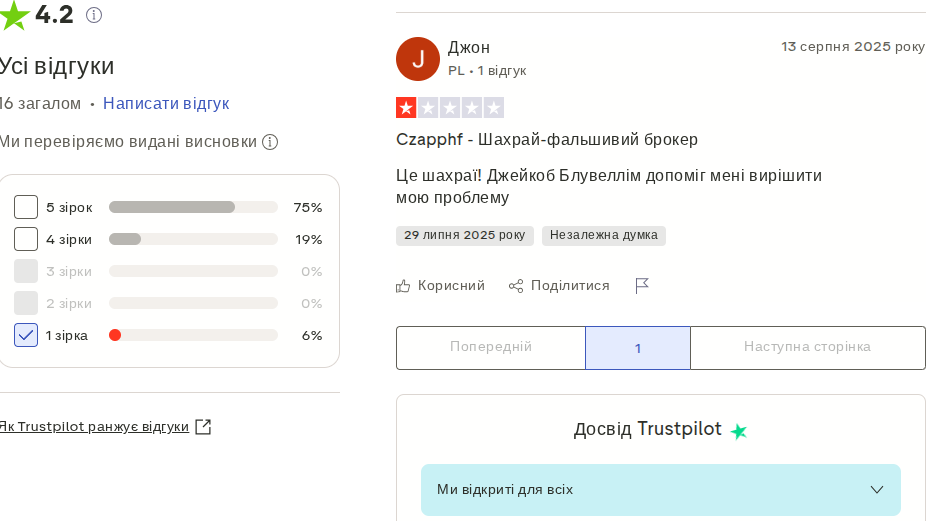Viewport: 931px width, 521px height.
Task: Click the chevron arrow in Trustpilot experience panel
Action: tap(877, 490)
